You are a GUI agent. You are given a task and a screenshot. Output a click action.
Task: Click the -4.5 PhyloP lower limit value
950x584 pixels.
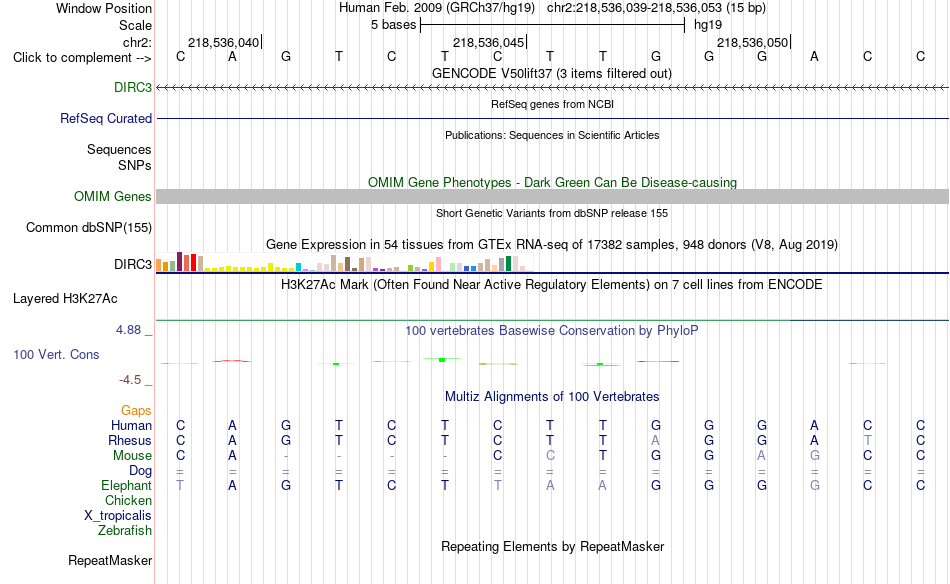[x=130, y=380]
